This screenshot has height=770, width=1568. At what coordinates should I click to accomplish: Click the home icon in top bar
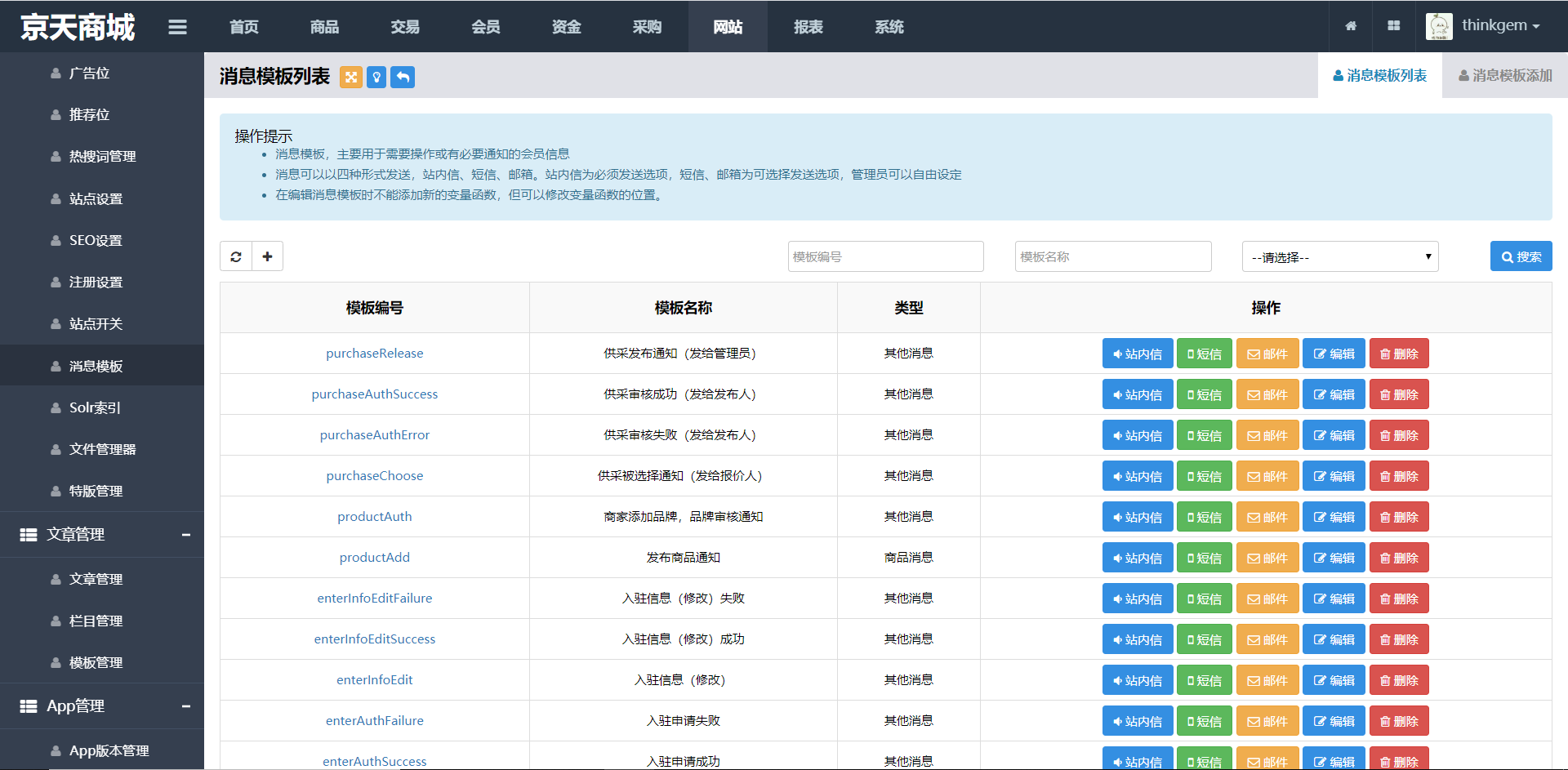click(x=1351, y=26)
